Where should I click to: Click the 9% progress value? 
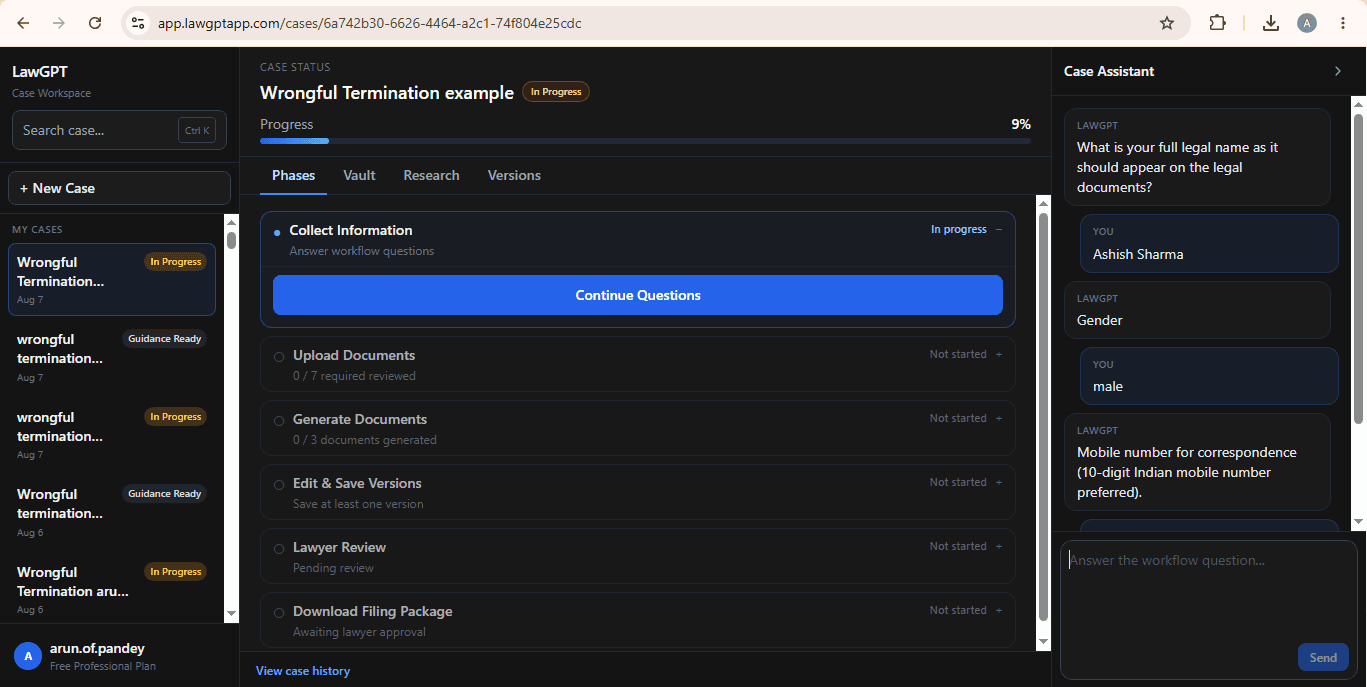(x=1021, y=124)
